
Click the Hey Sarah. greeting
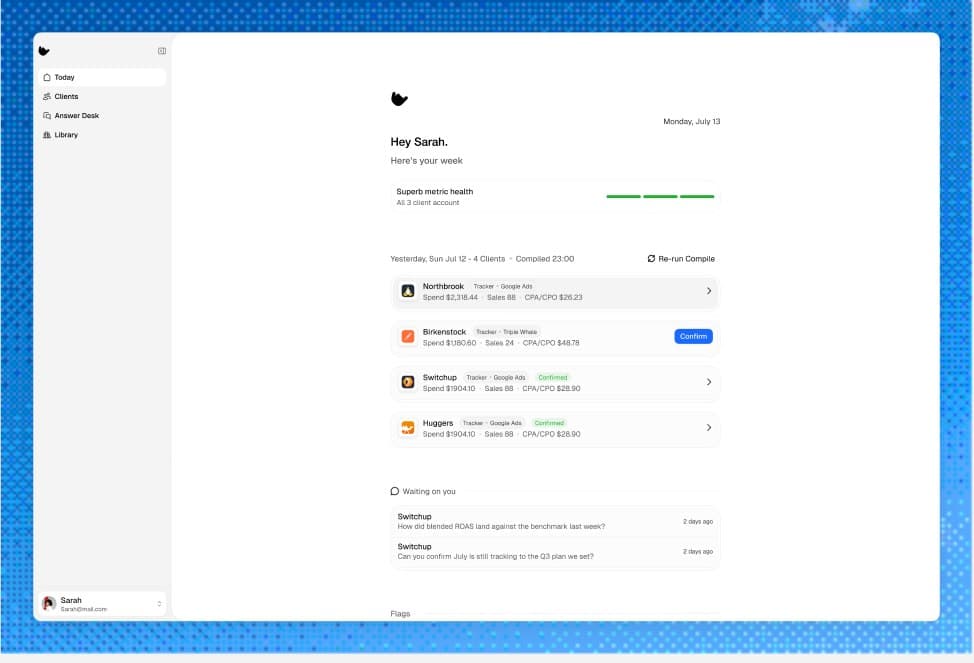(419, 142)
